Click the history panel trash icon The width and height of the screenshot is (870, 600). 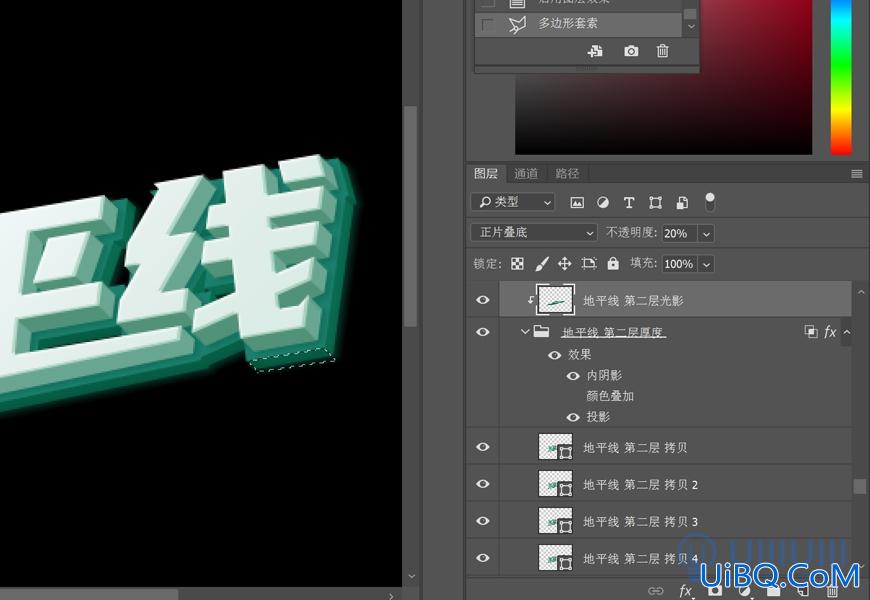(x=662, y=51)
